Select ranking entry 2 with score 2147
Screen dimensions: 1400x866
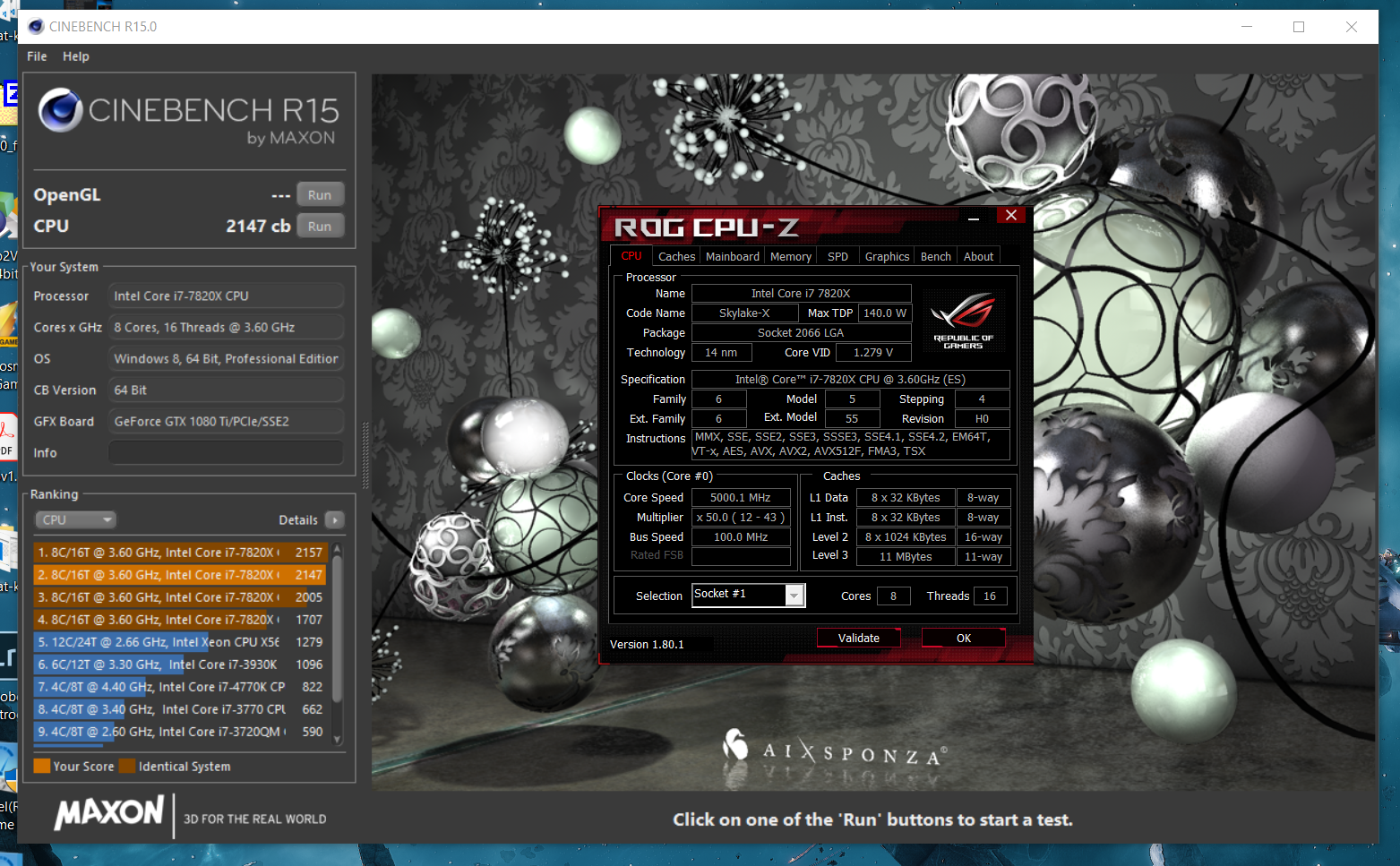179,575
